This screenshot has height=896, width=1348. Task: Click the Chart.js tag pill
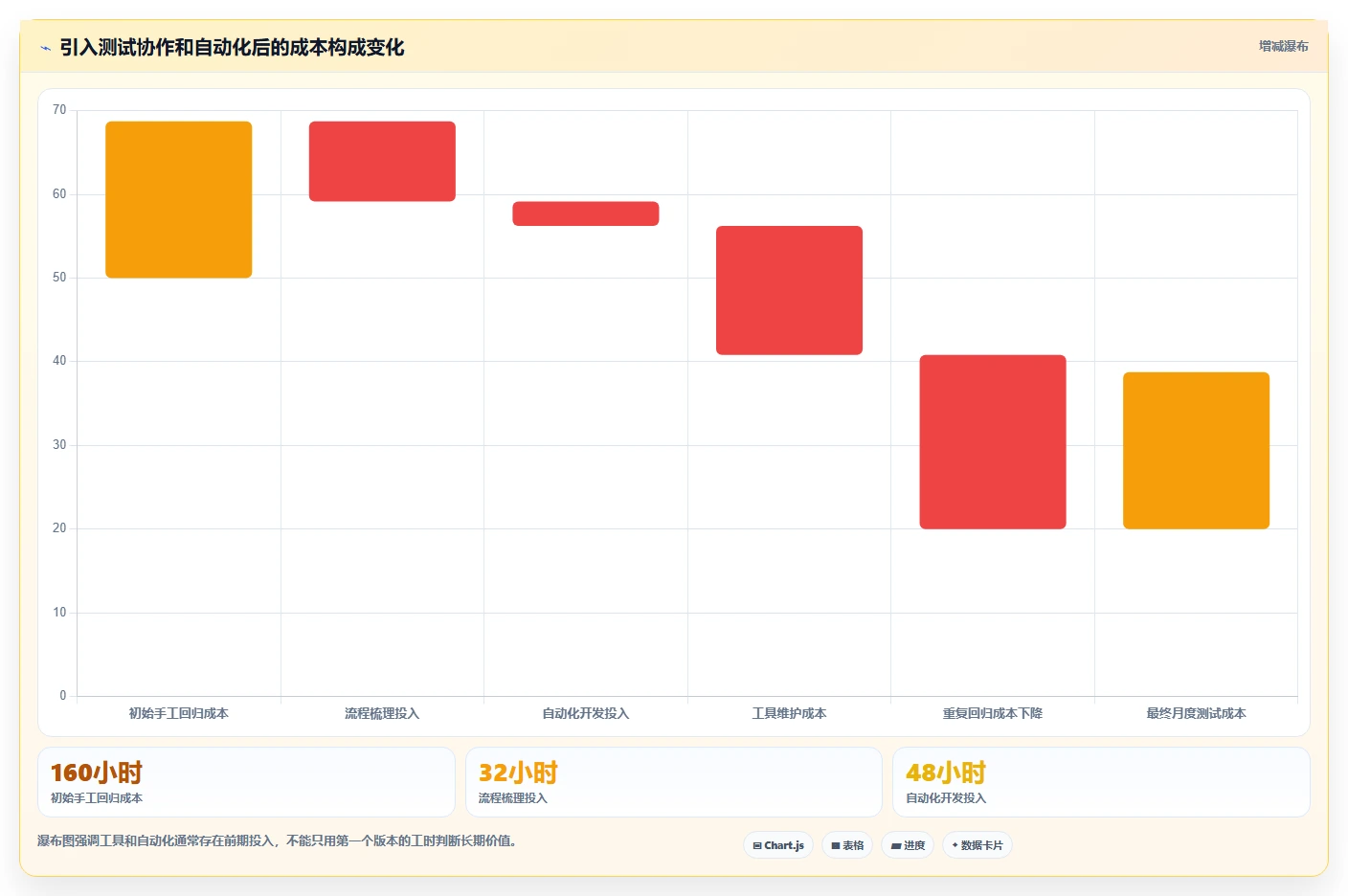[778, 845]
